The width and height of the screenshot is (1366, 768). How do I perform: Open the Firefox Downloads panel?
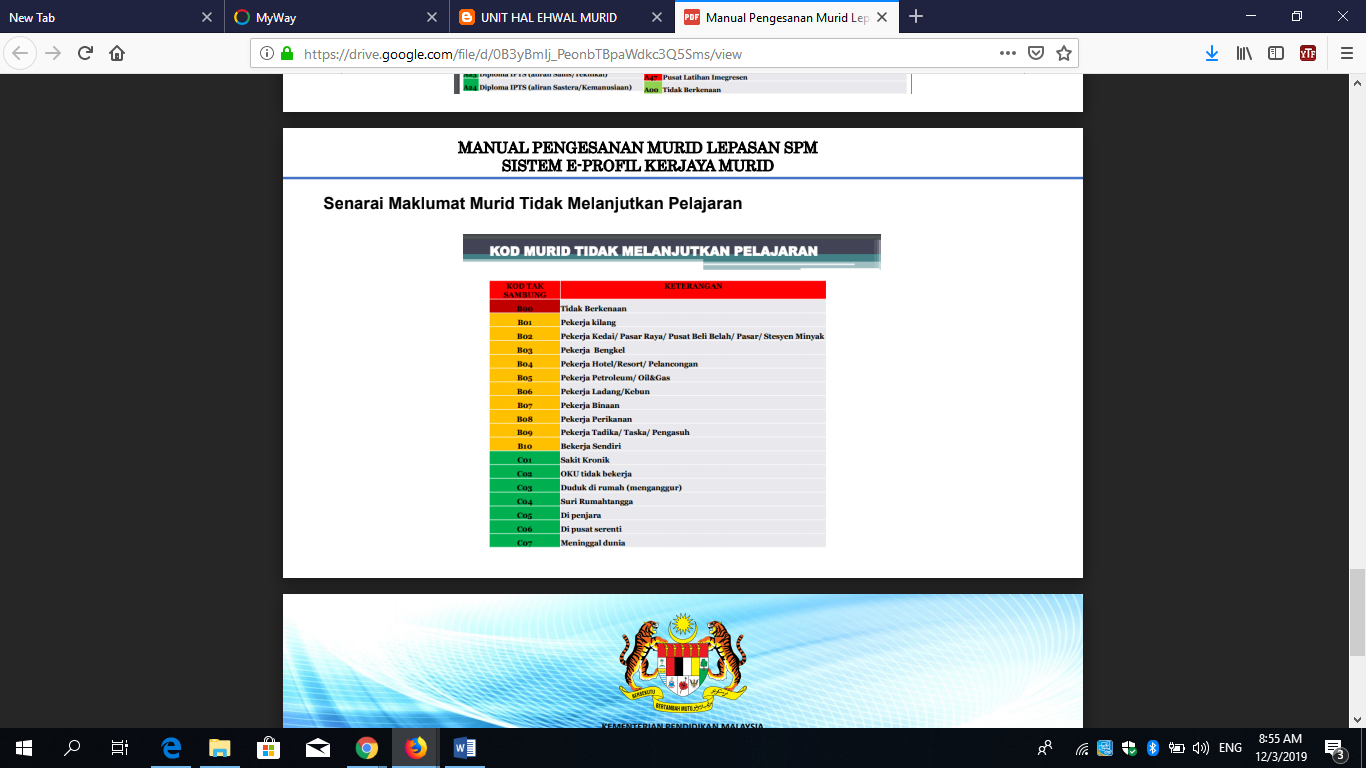pos(1212,53)
